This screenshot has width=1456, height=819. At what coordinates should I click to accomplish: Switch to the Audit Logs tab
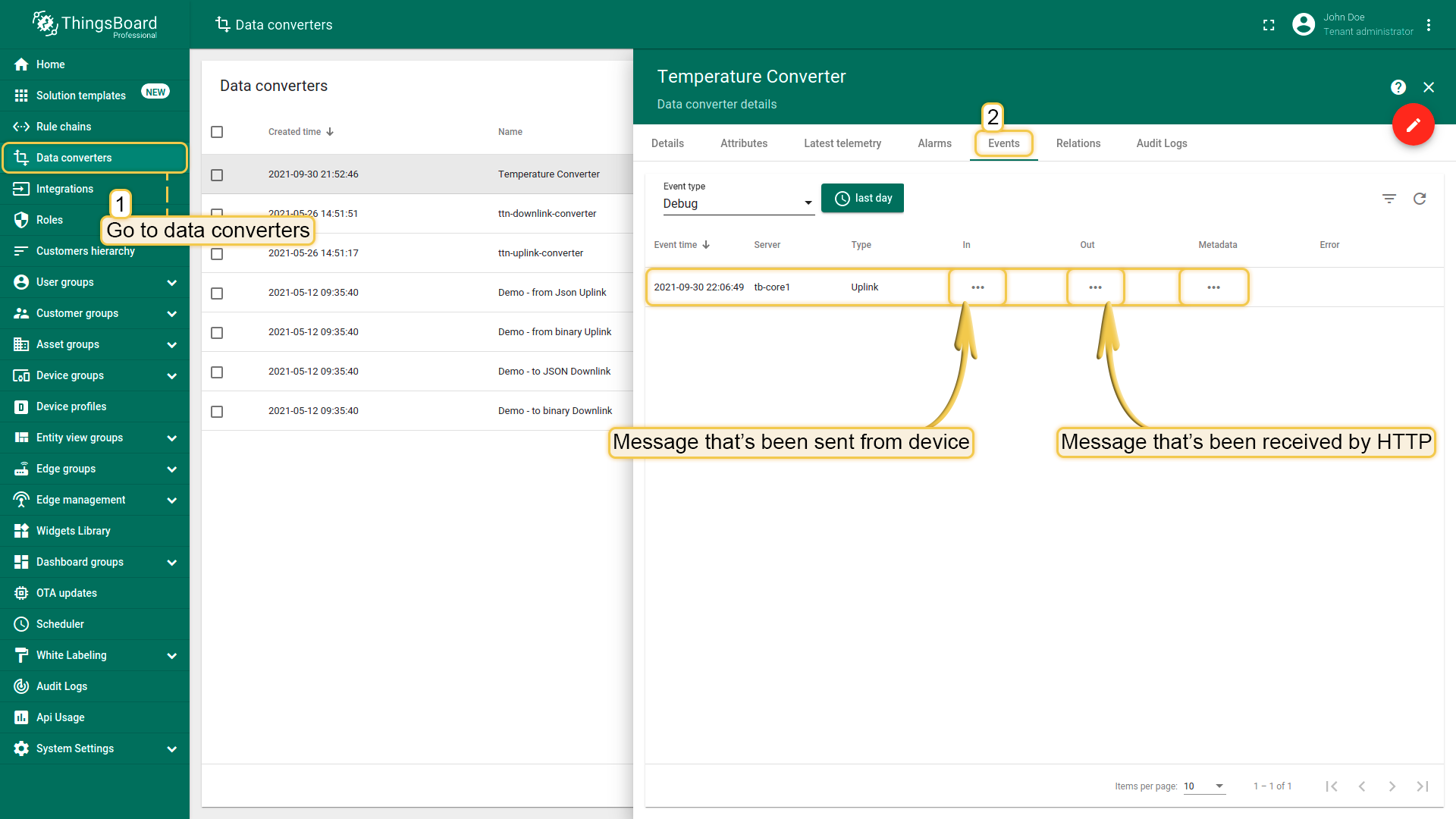coord(1161,143)
